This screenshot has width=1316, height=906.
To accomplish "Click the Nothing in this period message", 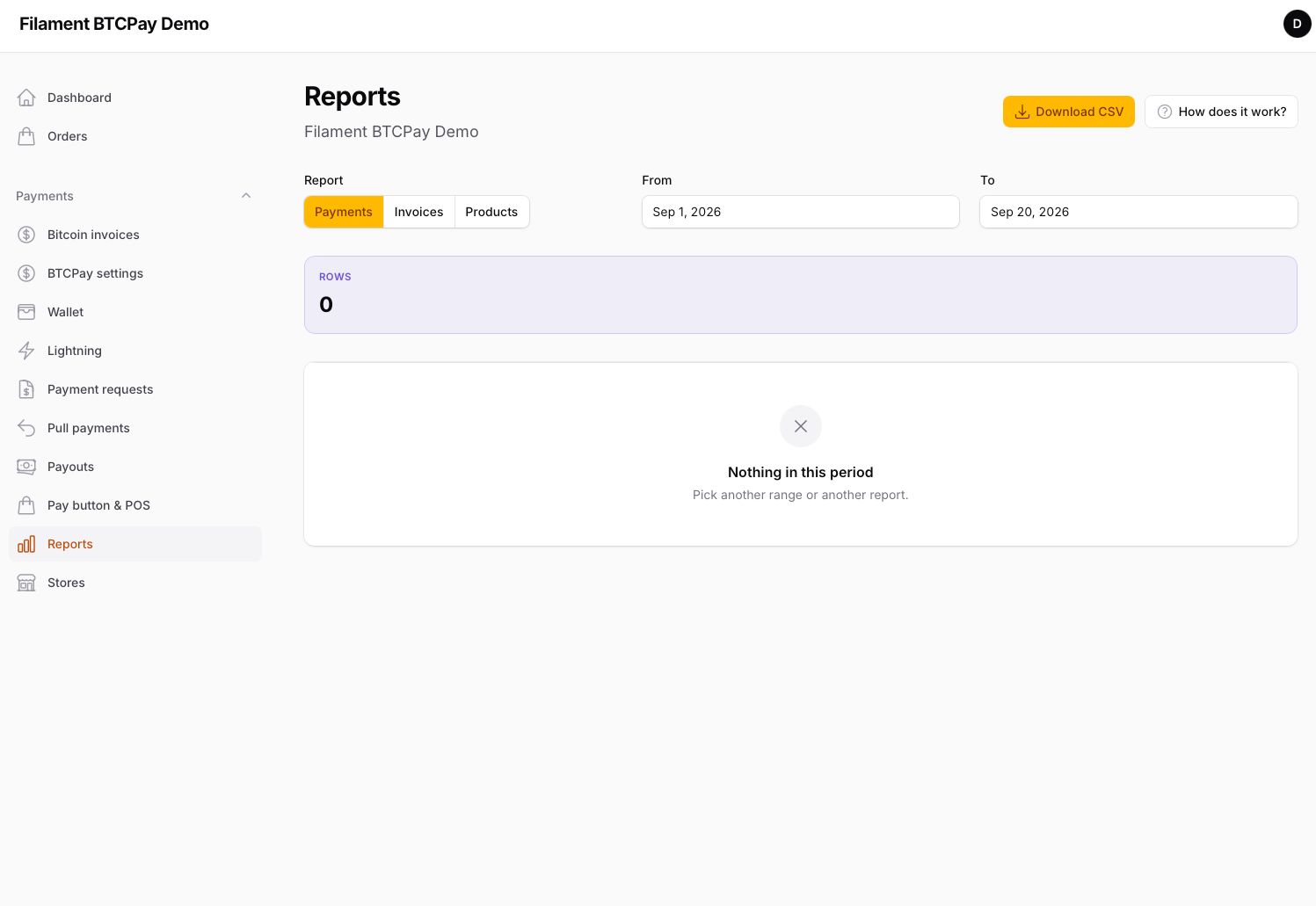I will [801, 472].
